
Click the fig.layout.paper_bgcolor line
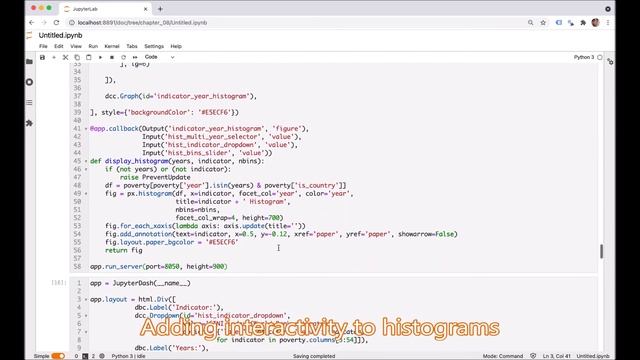pyautogui.click(x=171, y=242)
